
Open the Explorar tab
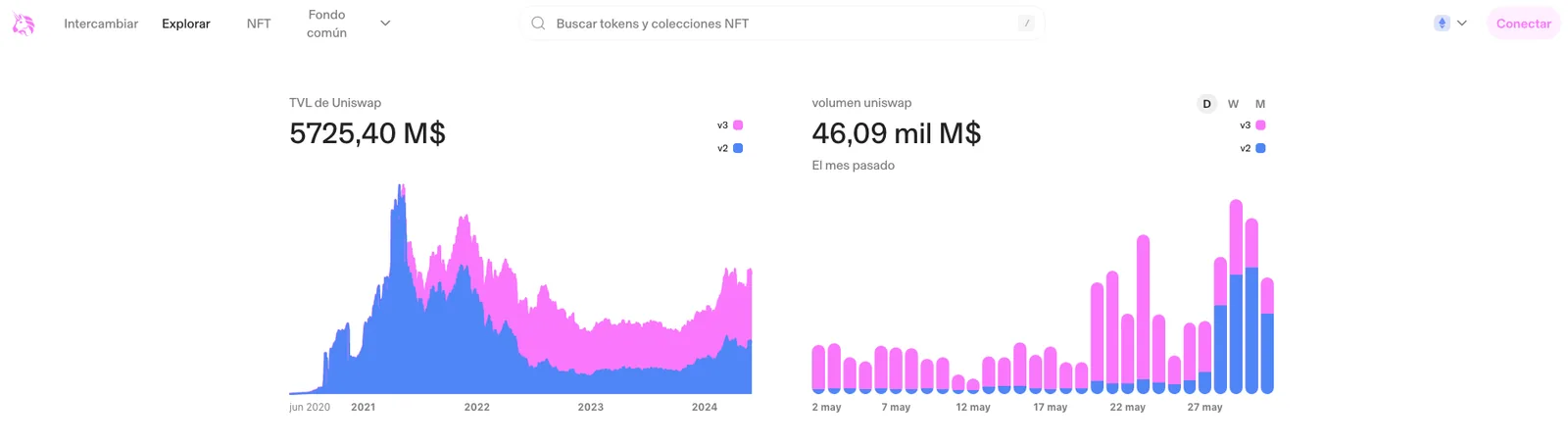click(x=186, y=24)
